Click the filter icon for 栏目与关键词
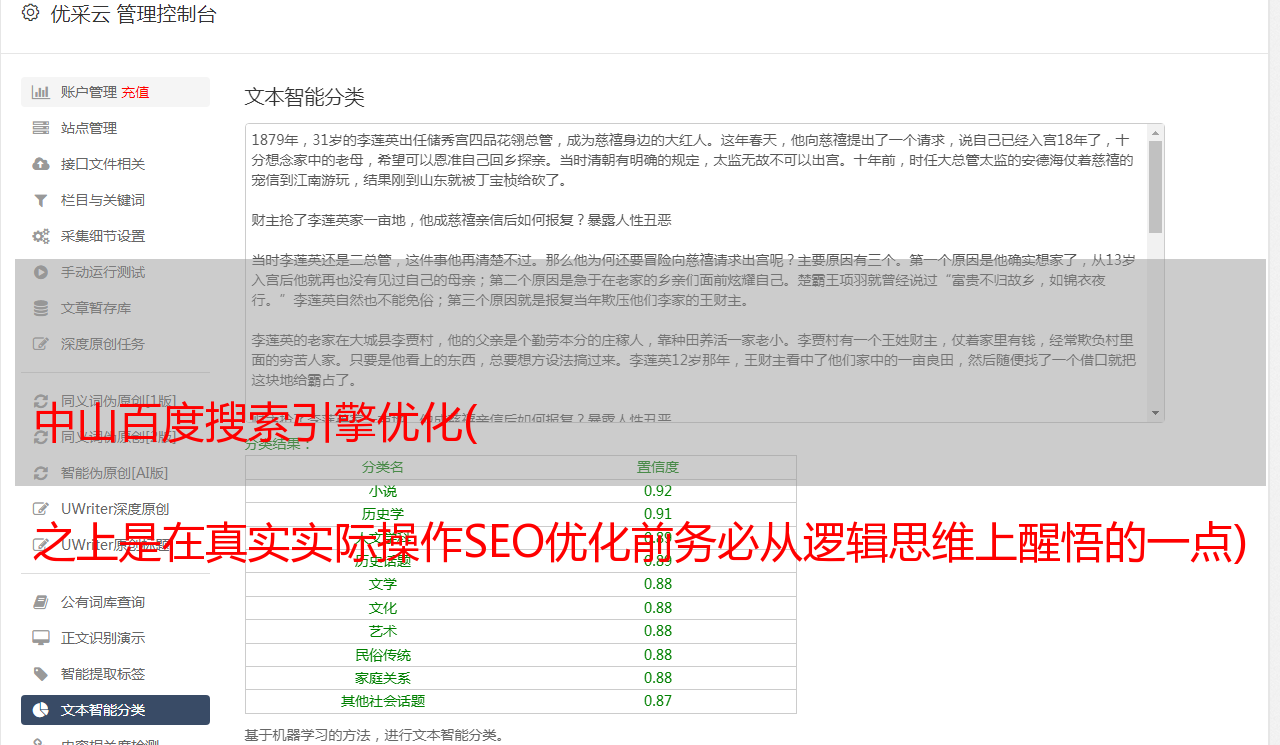 pos(41,200)
